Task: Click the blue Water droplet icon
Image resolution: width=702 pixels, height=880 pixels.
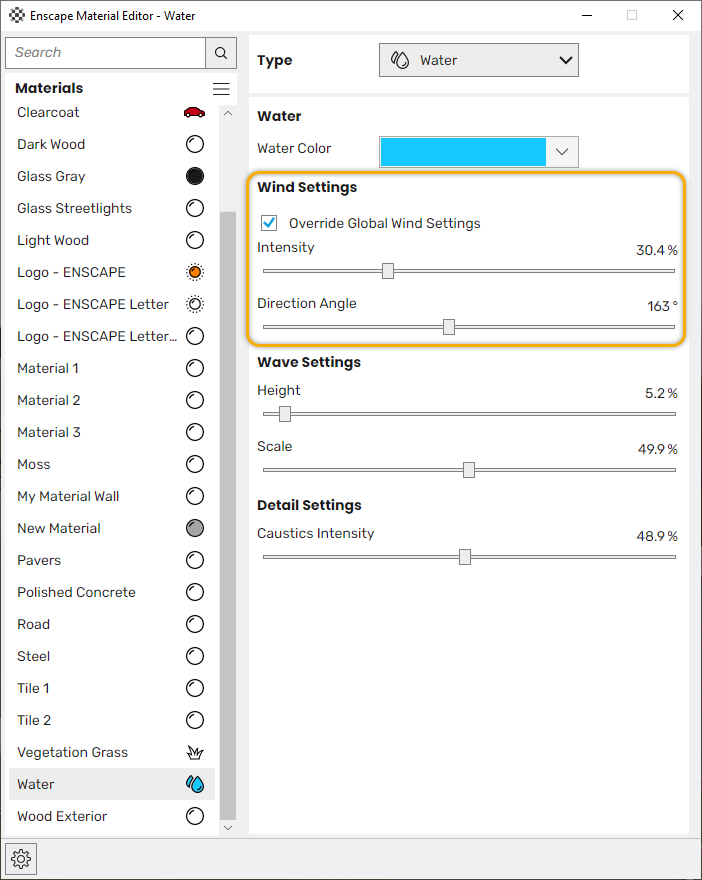Action: point(195,784)
